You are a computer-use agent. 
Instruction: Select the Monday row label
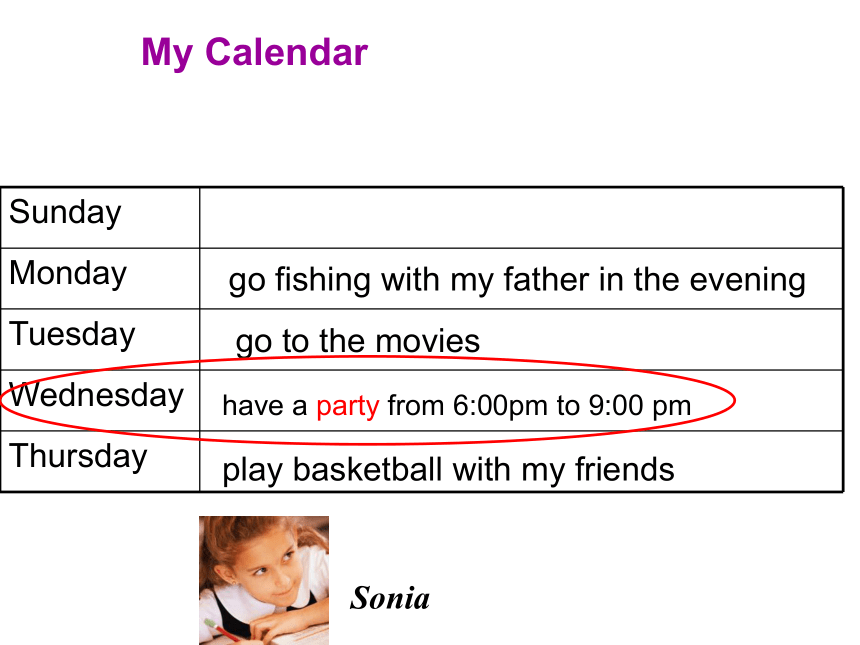(68, 274)
